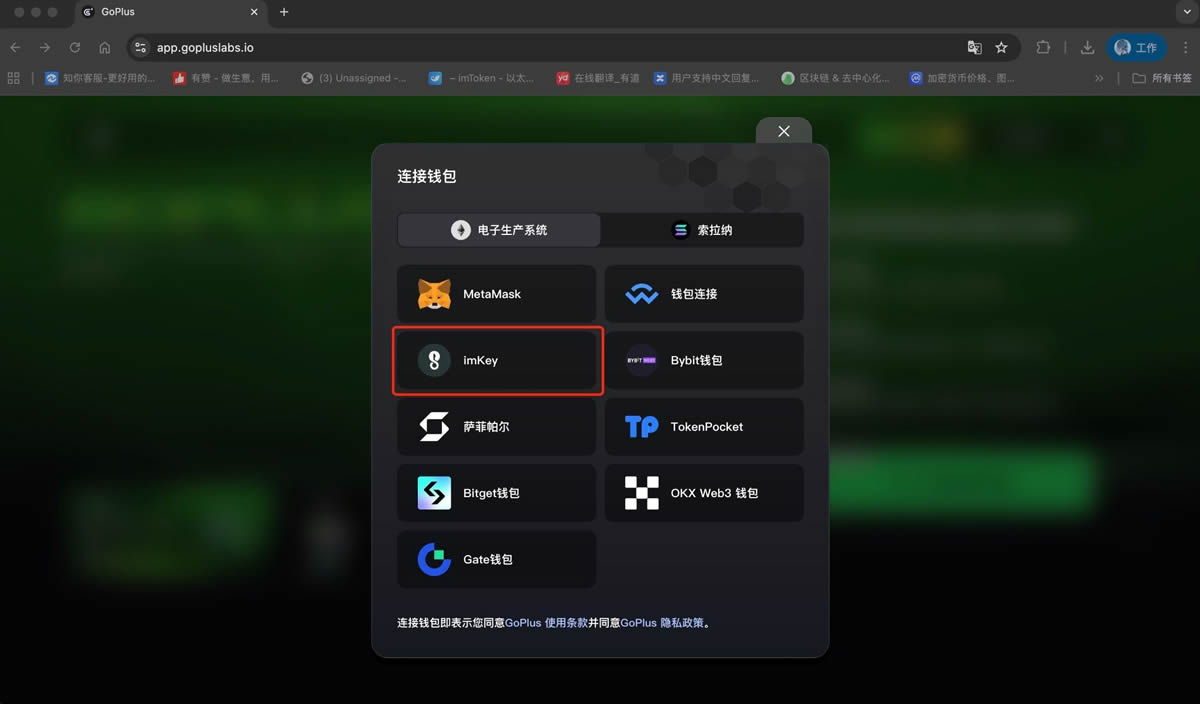The height and width of the screenshot is (704, 1200).
Task: Click the translate page icon
Action: [x=974, y=47]
